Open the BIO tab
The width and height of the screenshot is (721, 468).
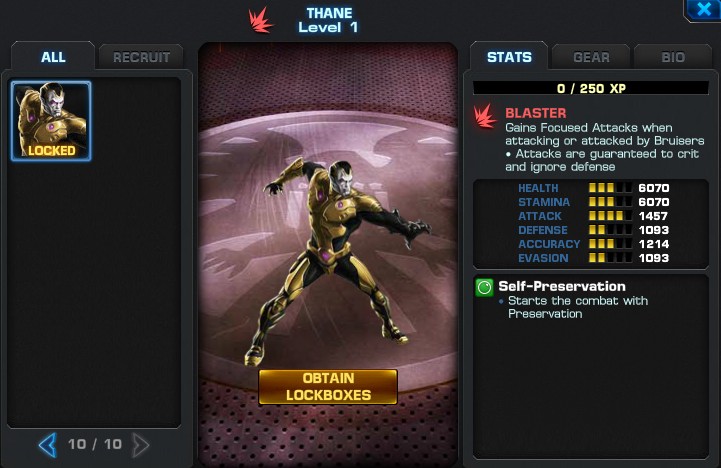673,57
